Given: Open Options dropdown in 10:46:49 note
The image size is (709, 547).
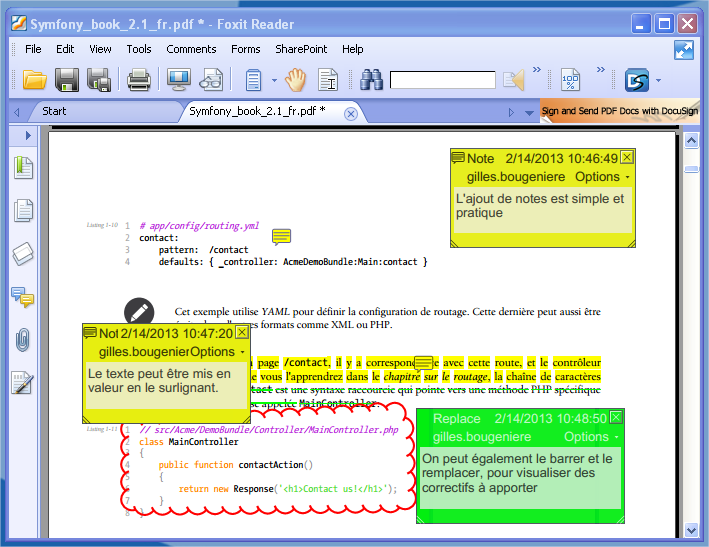Looking at the screenshot, I should [x=602, y=177].
